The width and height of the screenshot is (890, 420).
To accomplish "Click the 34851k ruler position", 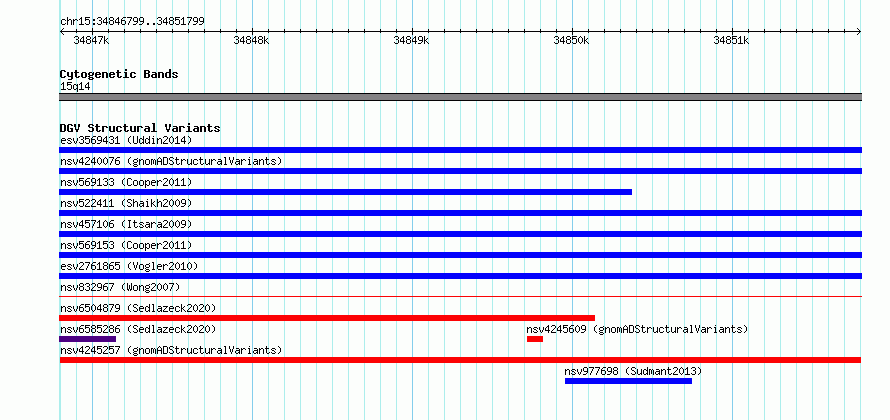I will click(732, 40).
